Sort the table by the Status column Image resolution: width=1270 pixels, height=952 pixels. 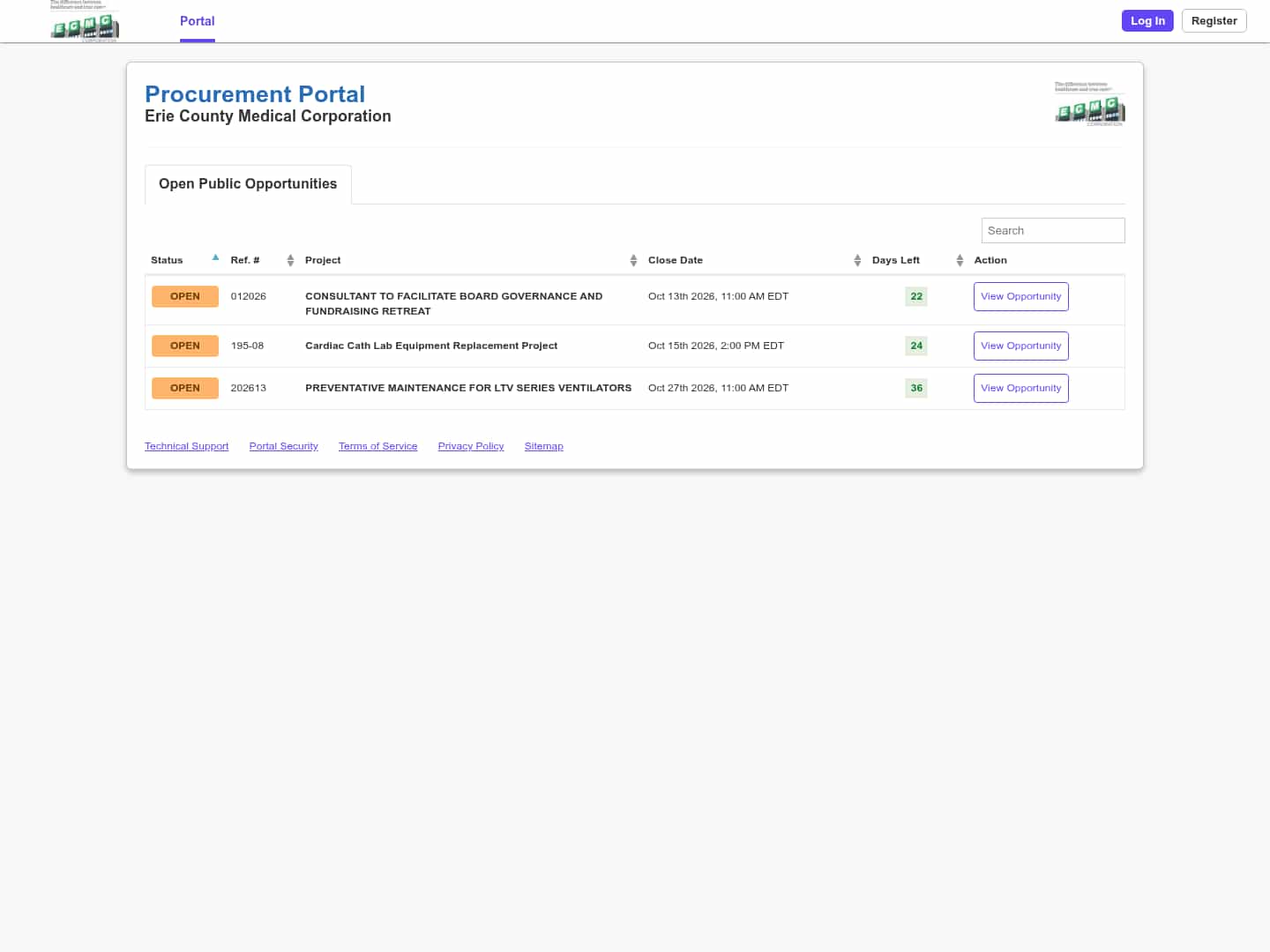click(x=185, y=260)
